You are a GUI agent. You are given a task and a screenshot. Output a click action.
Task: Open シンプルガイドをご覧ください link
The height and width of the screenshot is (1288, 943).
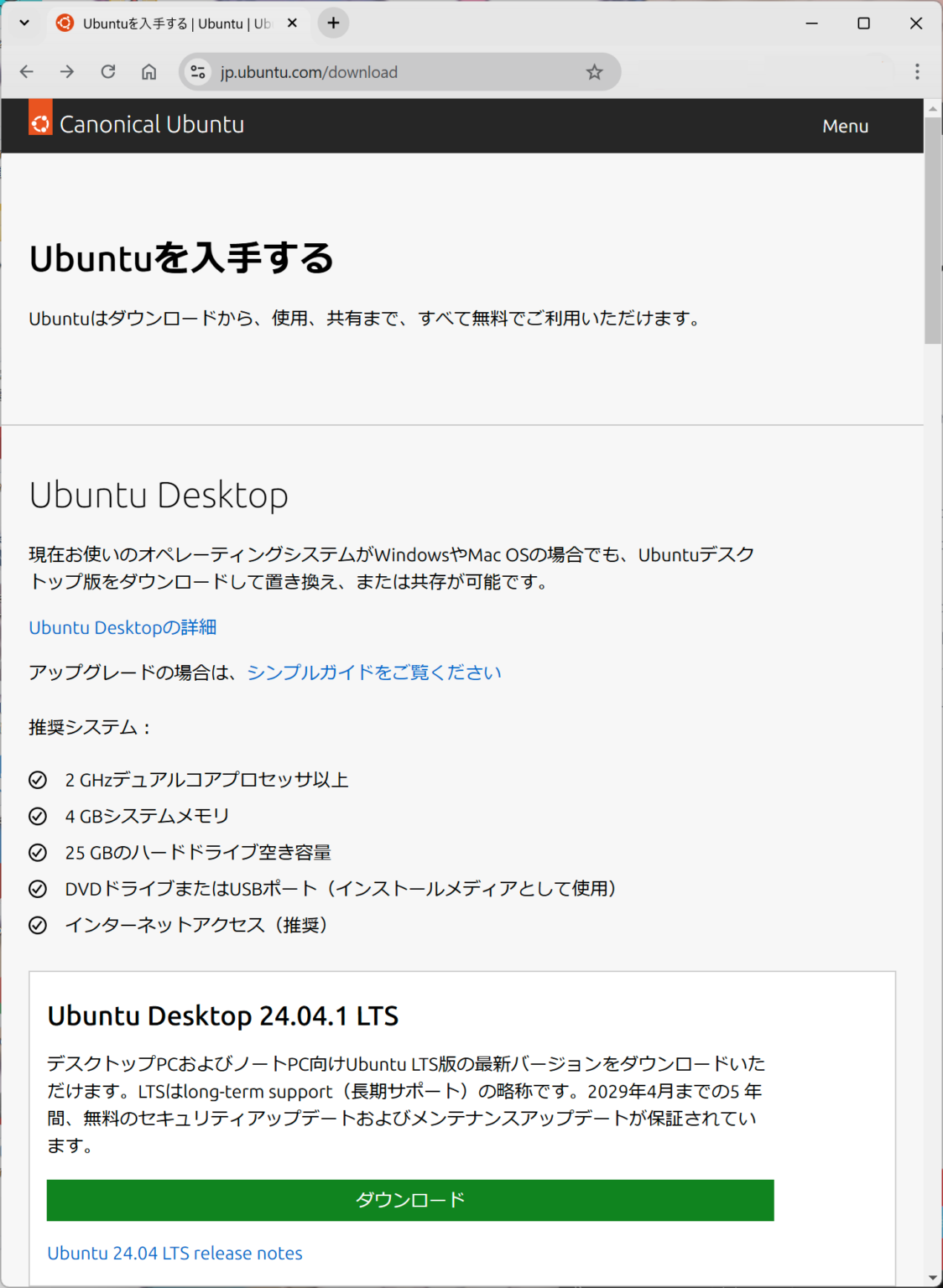tap(373, 672)
